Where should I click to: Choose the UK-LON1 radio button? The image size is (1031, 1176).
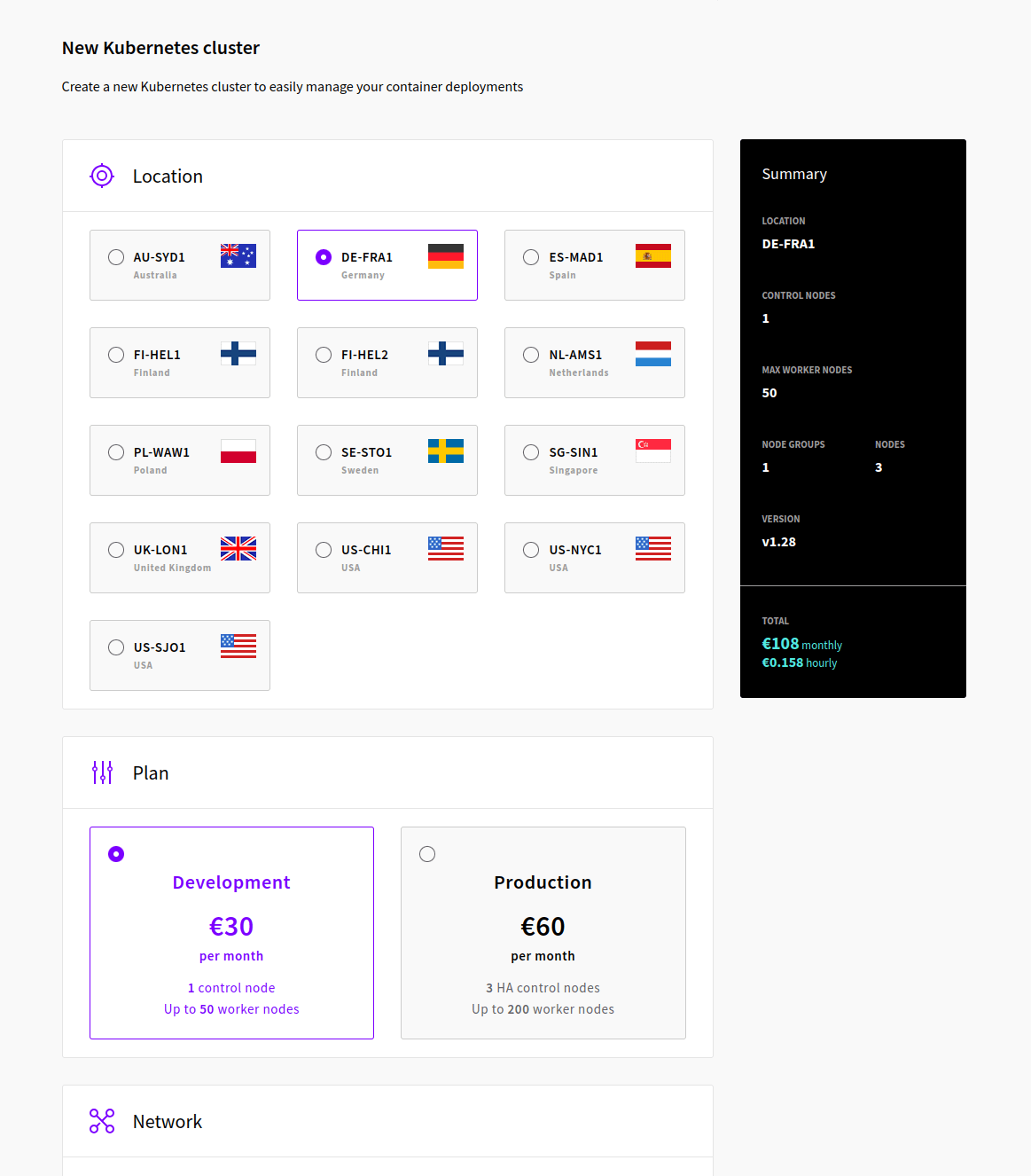click(116, 550)
